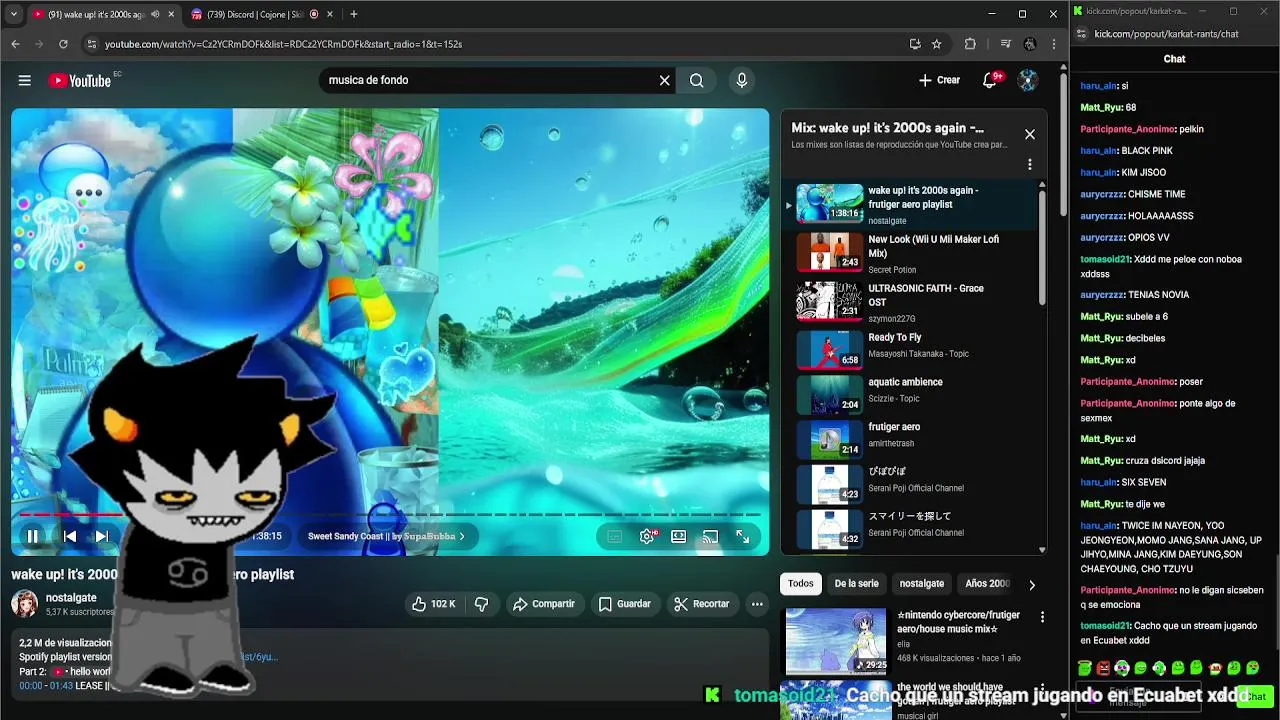This screenshot has width=1280, height=720.
Task: Click the YouTube address bar URL
Action: click(283, 44)
